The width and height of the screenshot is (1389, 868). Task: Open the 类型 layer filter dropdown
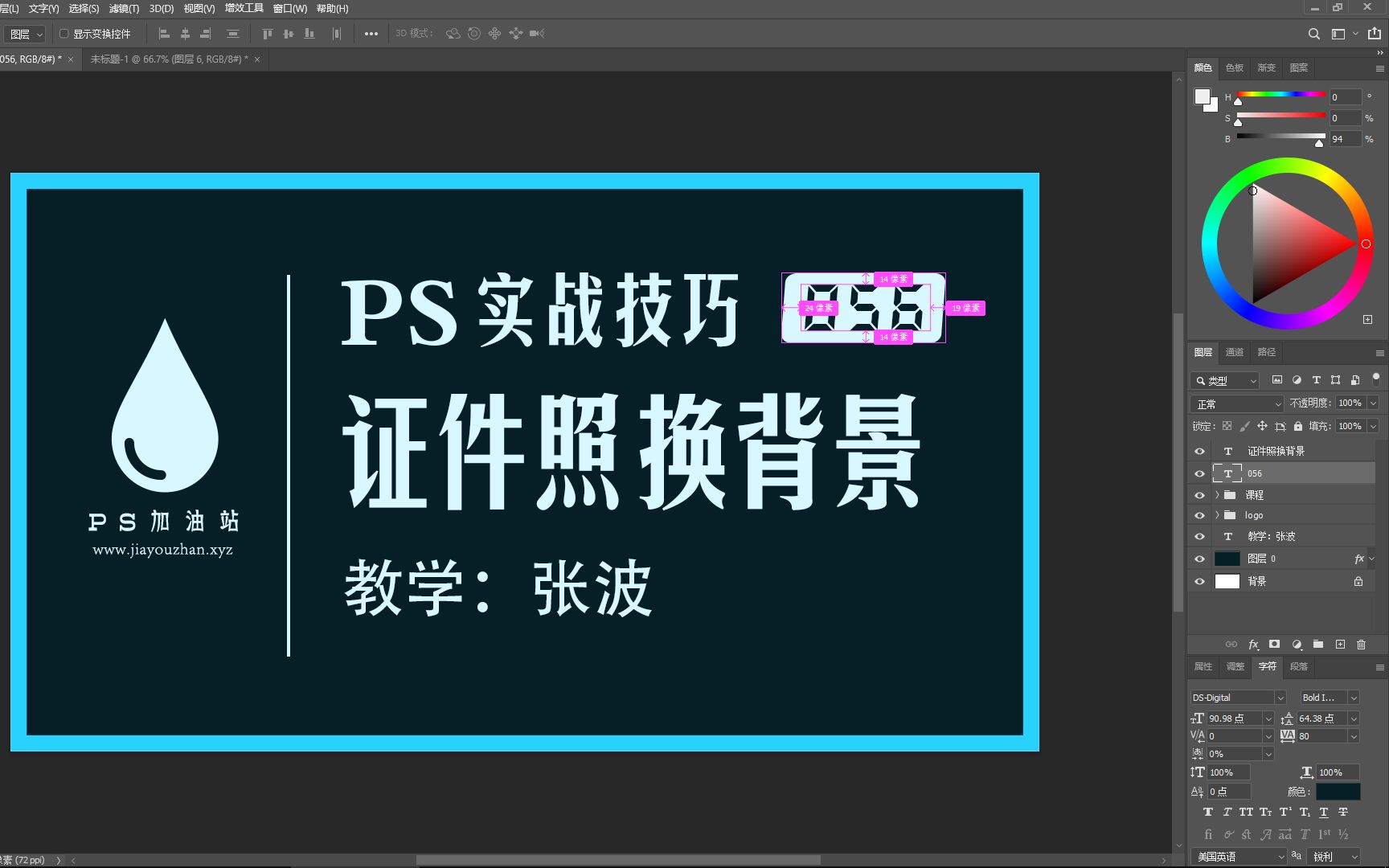coord(1224,380)
